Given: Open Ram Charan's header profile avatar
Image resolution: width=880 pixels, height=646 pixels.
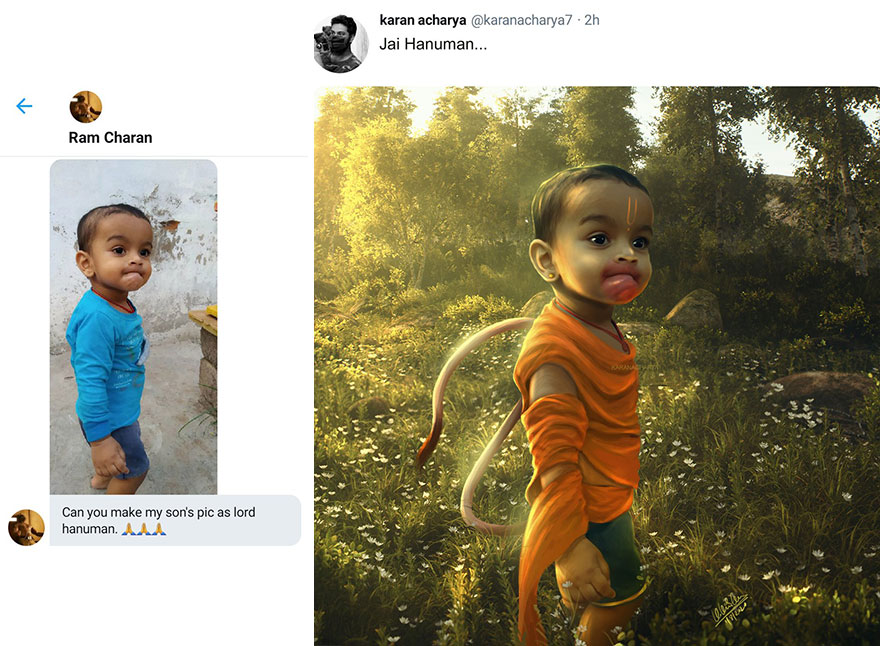Looking at the screenshot, I should point(86,107).
